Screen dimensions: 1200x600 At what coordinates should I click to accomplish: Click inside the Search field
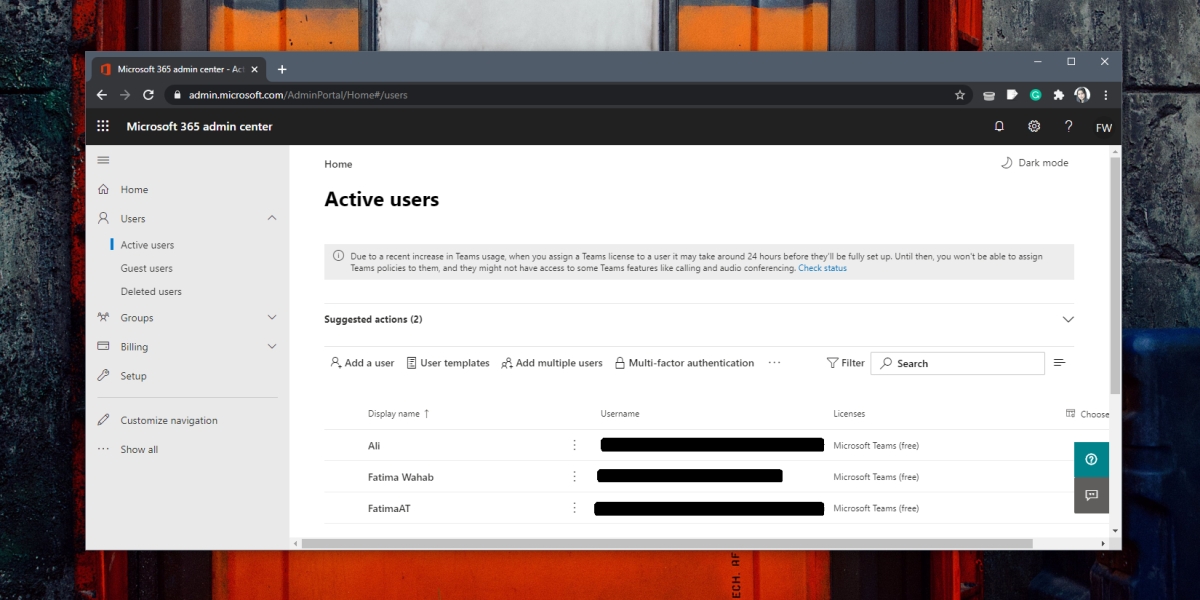(955, 363)
